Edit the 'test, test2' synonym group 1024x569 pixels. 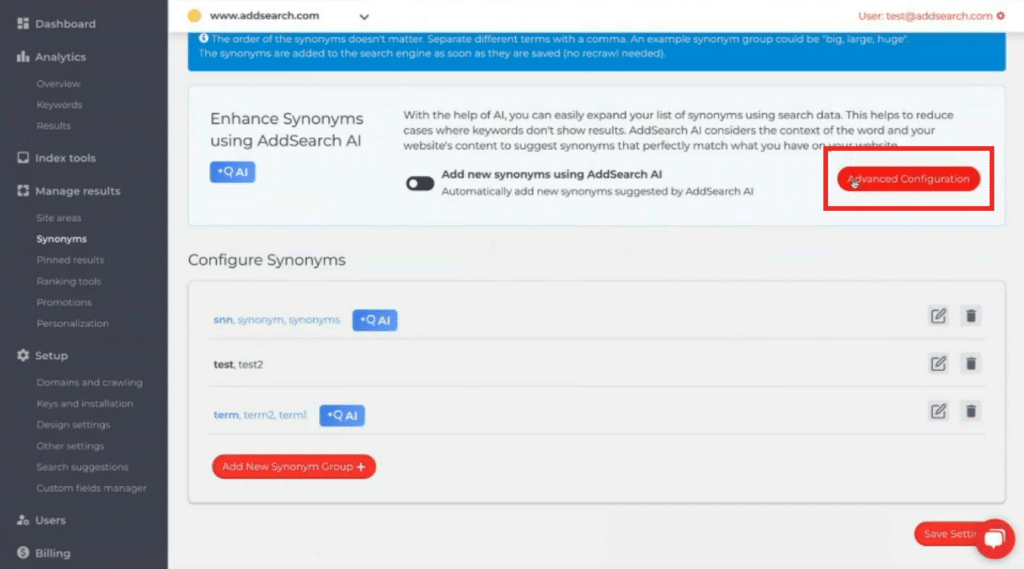[938, 364]
